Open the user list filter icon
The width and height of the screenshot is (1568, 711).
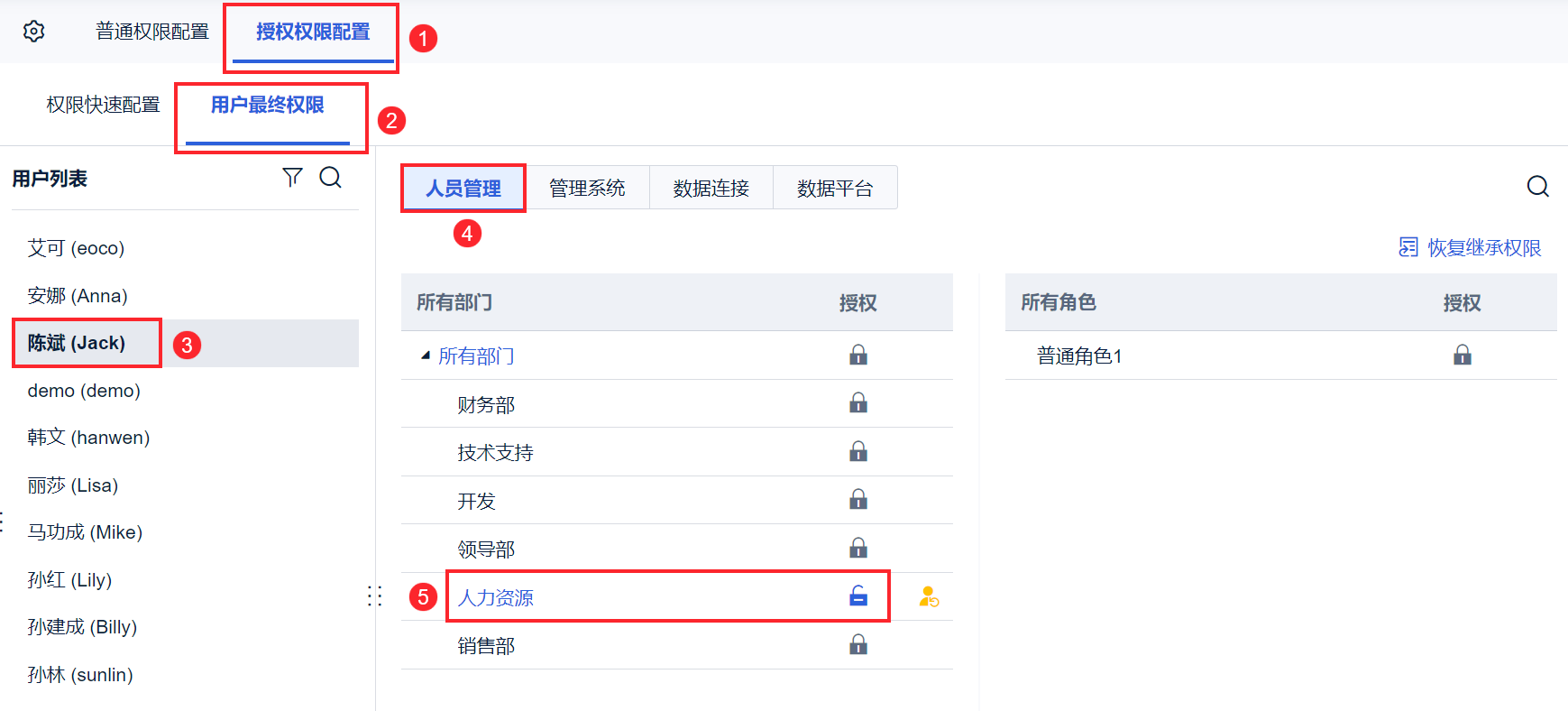click(292, 178)
